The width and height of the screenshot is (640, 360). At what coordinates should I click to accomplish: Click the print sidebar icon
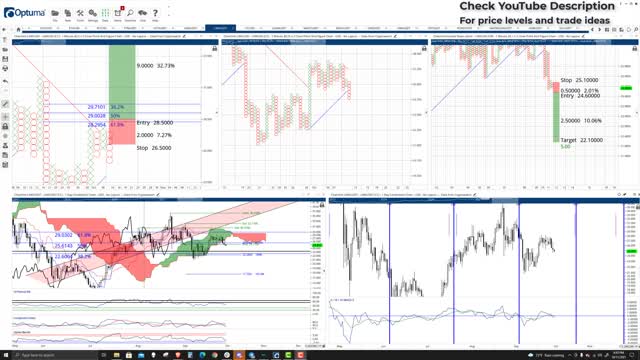pos(5,69)
